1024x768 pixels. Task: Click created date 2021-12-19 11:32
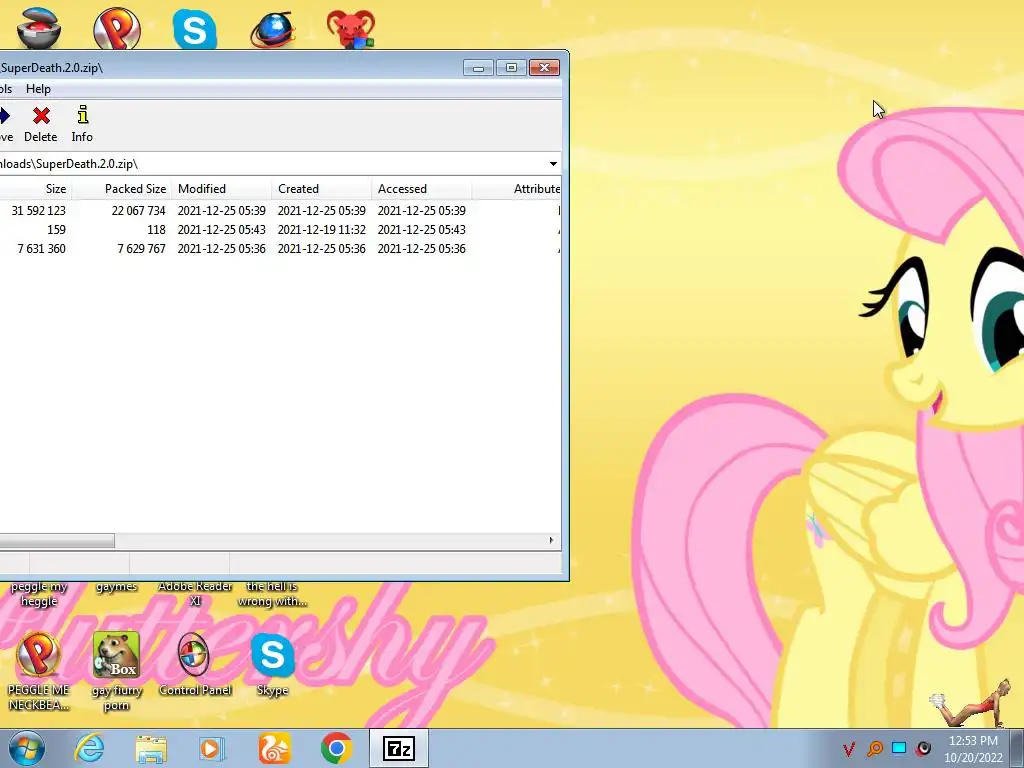click(322, 230)
